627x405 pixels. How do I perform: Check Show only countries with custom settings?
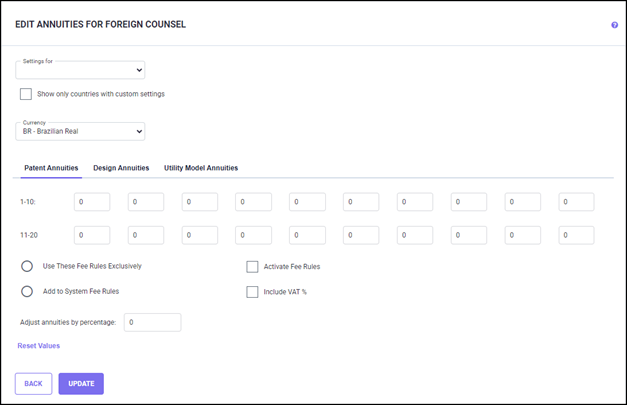(x=26, y=94)
